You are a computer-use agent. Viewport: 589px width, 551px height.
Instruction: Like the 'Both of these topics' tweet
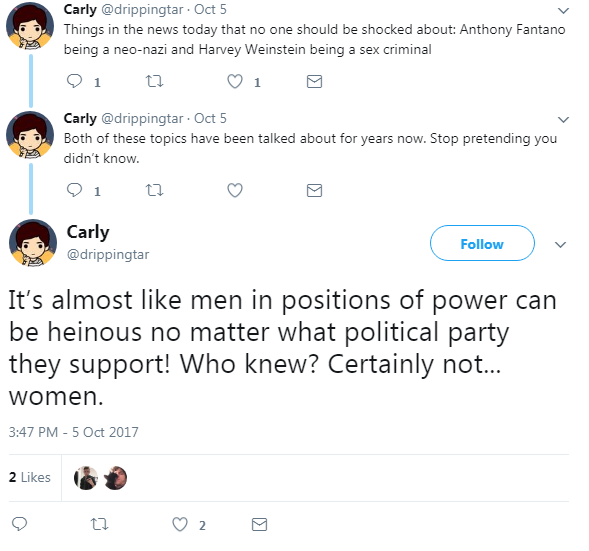pyautogui.click(x=235, y=190)
